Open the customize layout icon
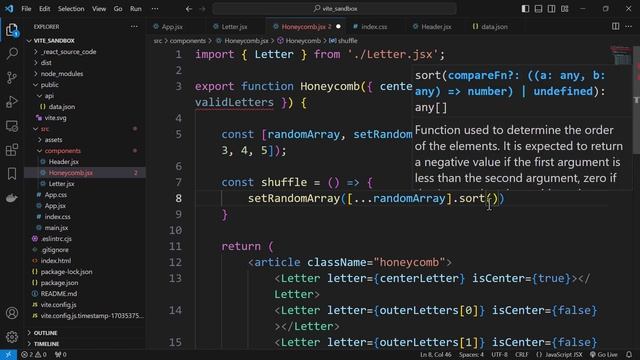Viewport: 640px width, 360px height. pyautogui.click(x=564, y=9)
